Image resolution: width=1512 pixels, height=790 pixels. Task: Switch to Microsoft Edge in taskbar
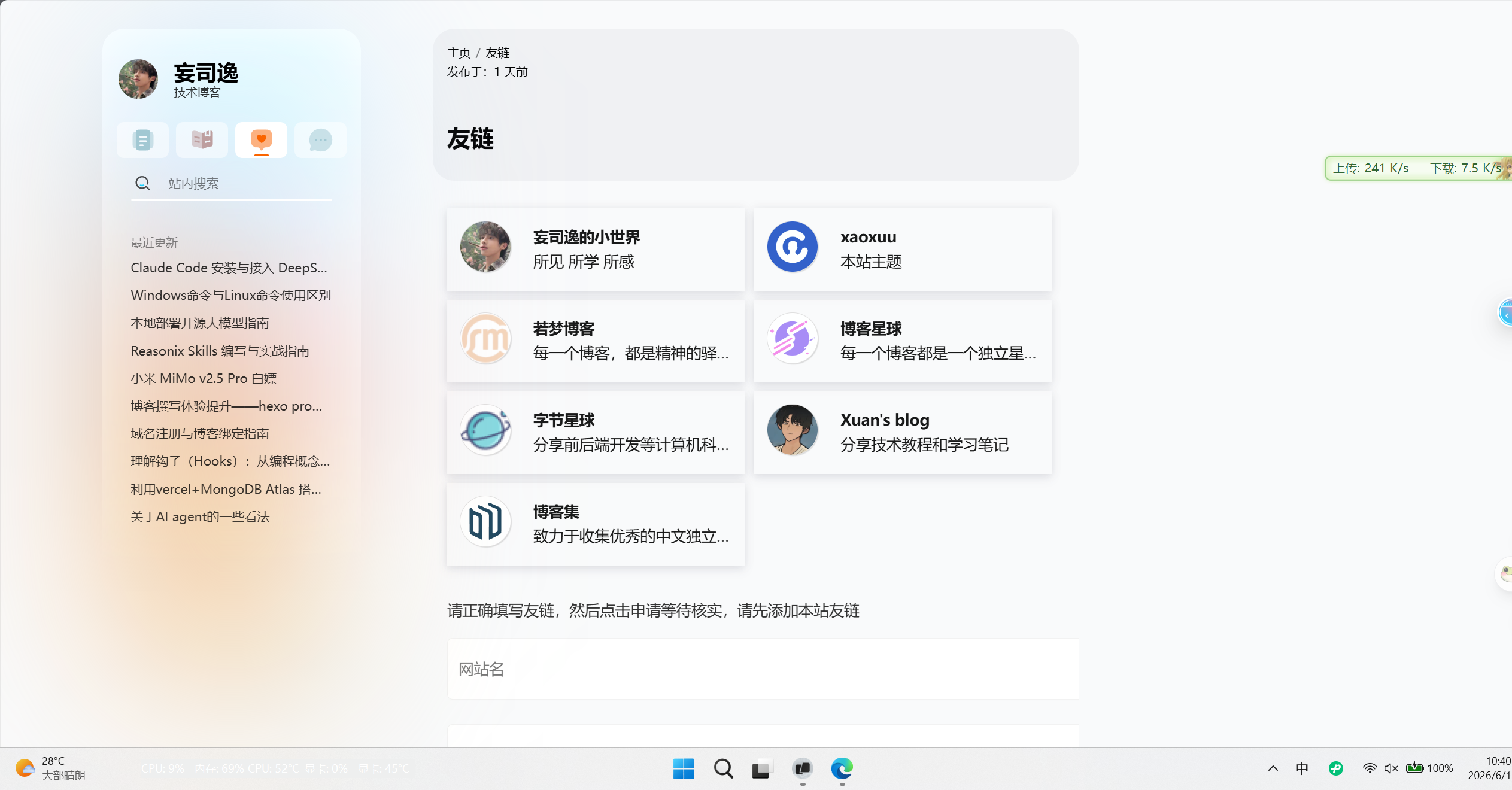(842, 768)
